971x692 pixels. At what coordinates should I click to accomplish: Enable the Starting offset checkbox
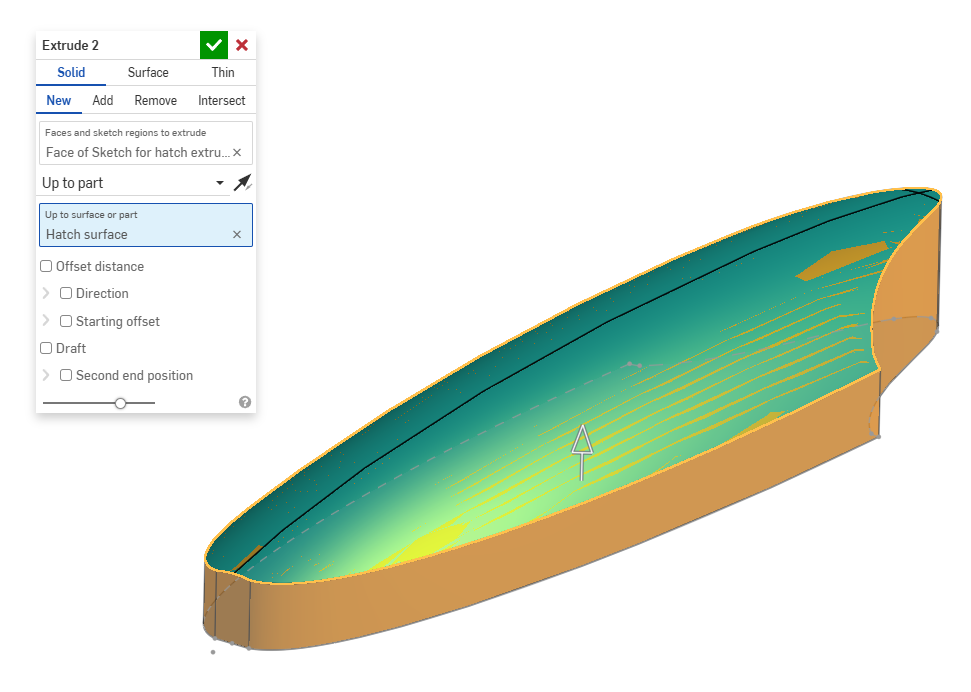66,321
